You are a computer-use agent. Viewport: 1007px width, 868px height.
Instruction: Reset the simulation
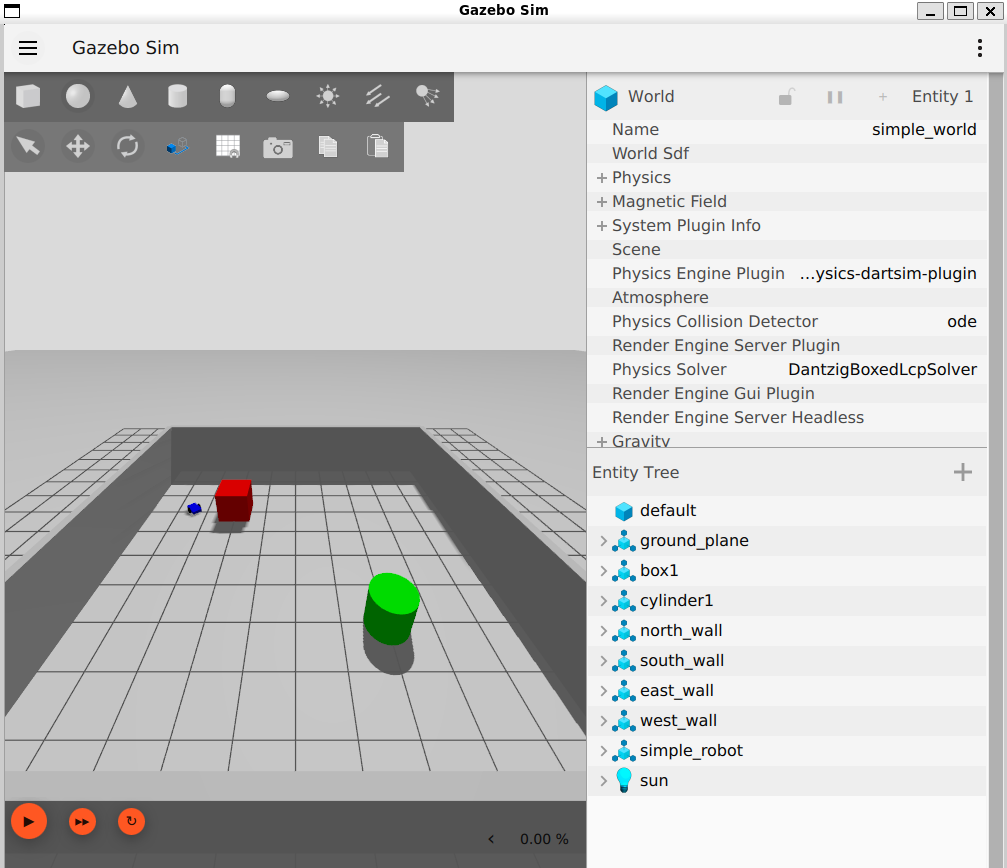click(132, 821)
